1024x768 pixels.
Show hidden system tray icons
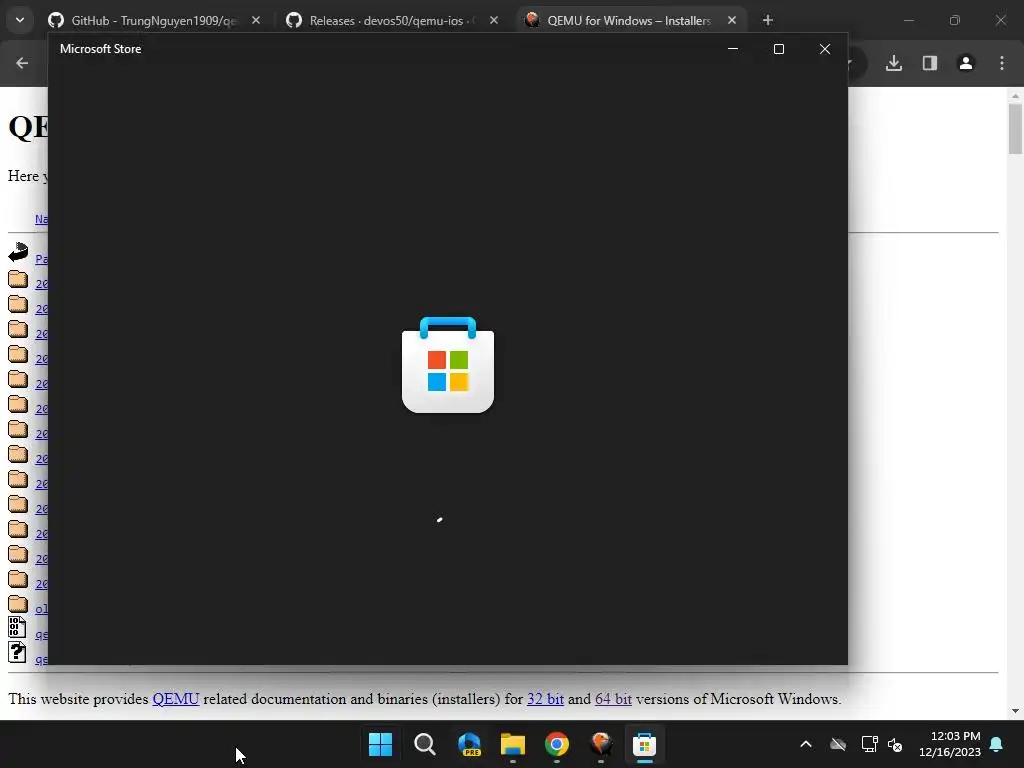[x=806, y=744]
